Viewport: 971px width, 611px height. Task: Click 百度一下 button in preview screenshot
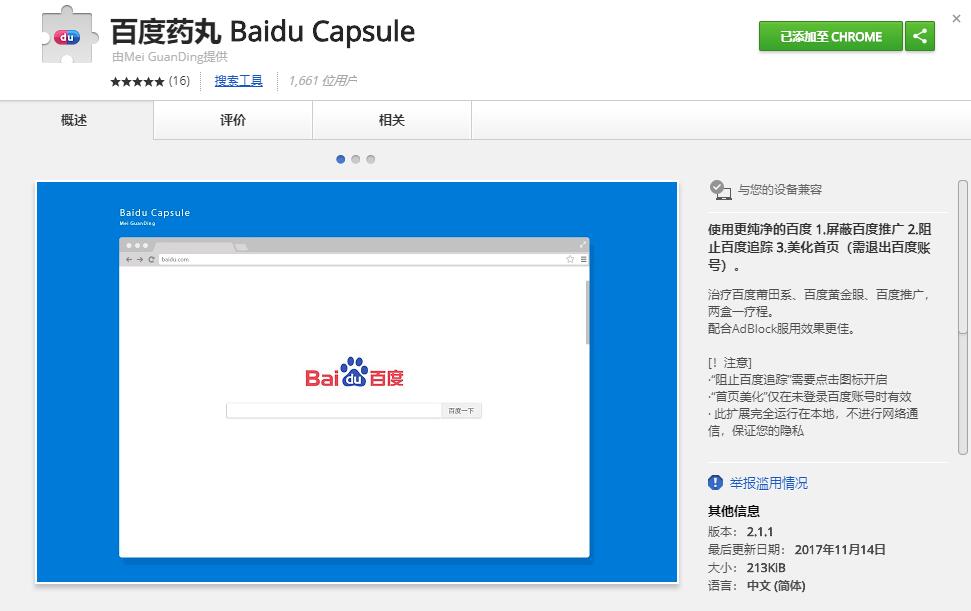pos(461,410)
